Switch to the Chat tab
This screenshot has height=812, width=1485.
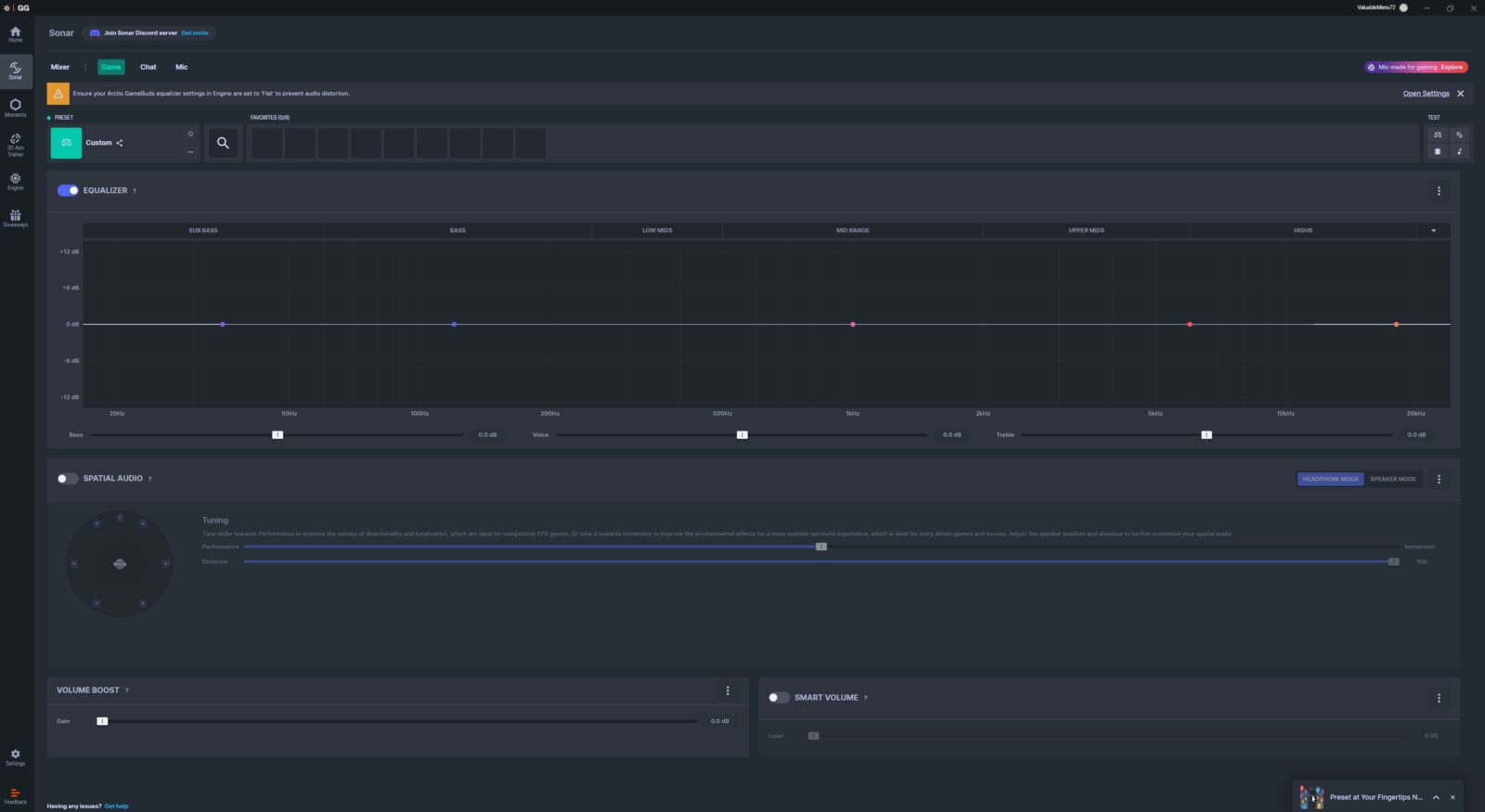click(148, 67)
